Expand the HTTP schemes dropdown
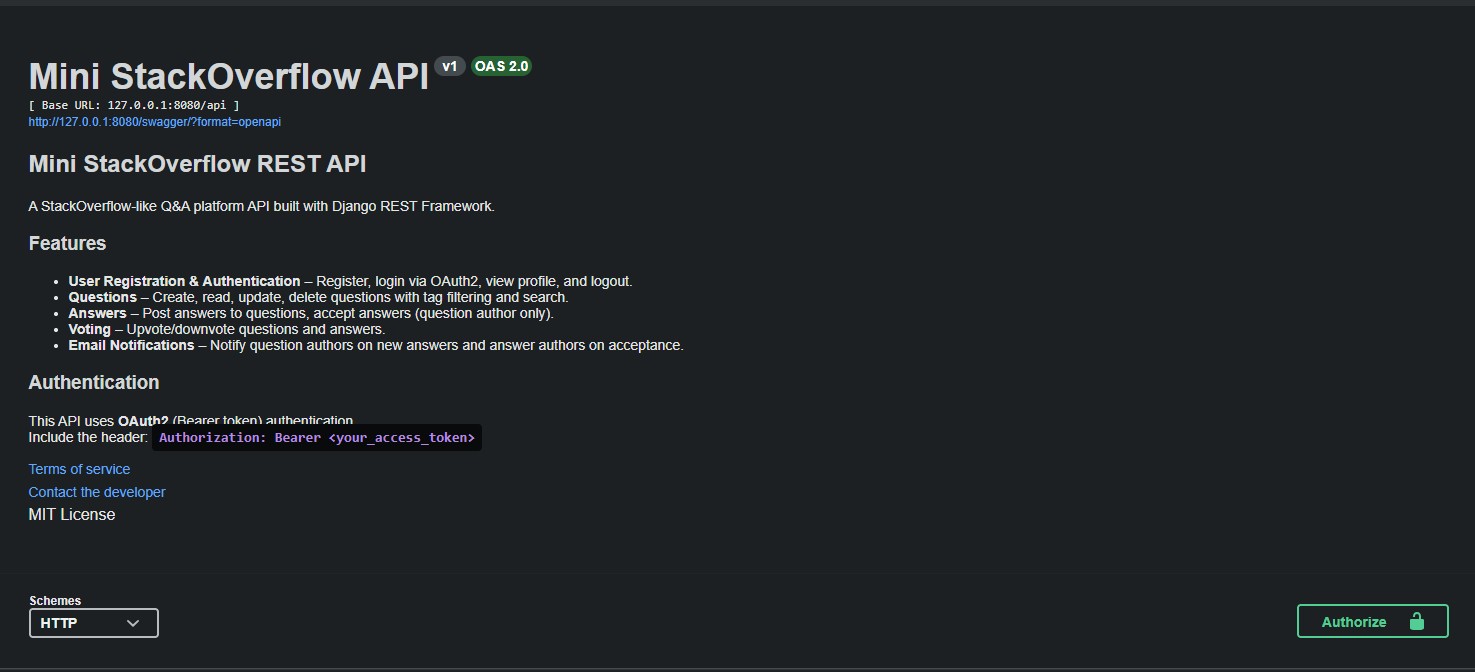This screenshot has width=1475, height=672. 94,623
